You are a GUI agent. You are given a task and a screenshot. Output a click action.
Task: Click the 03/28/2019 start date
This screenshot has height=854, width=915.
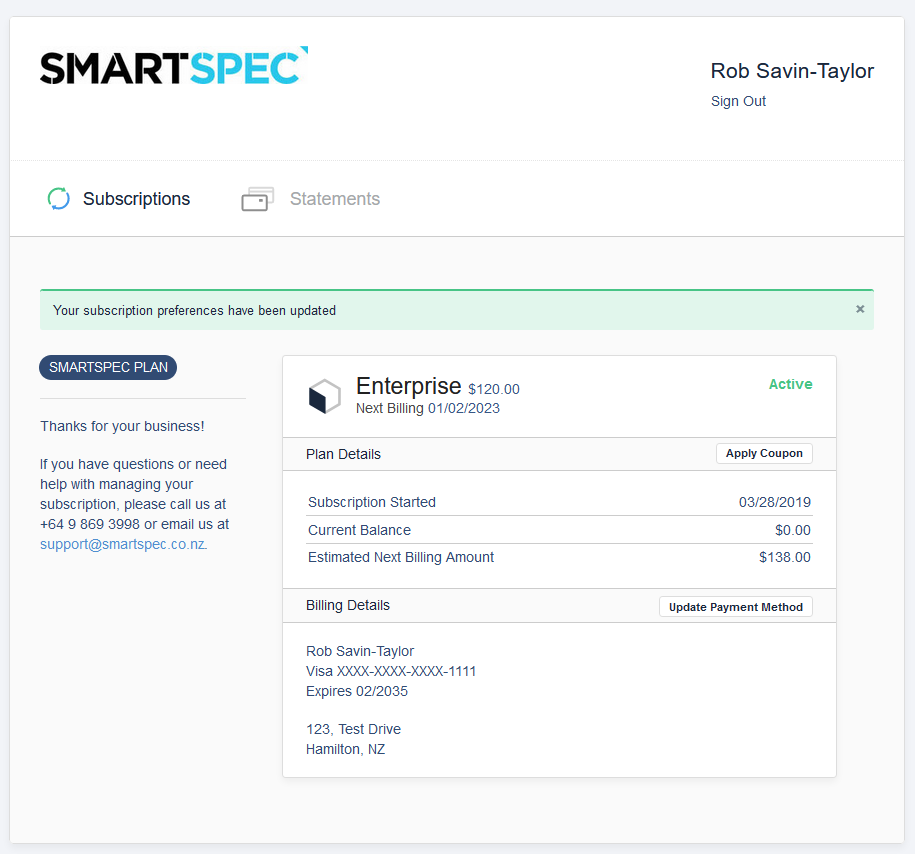pyautogui.click(x=774, y=503)
